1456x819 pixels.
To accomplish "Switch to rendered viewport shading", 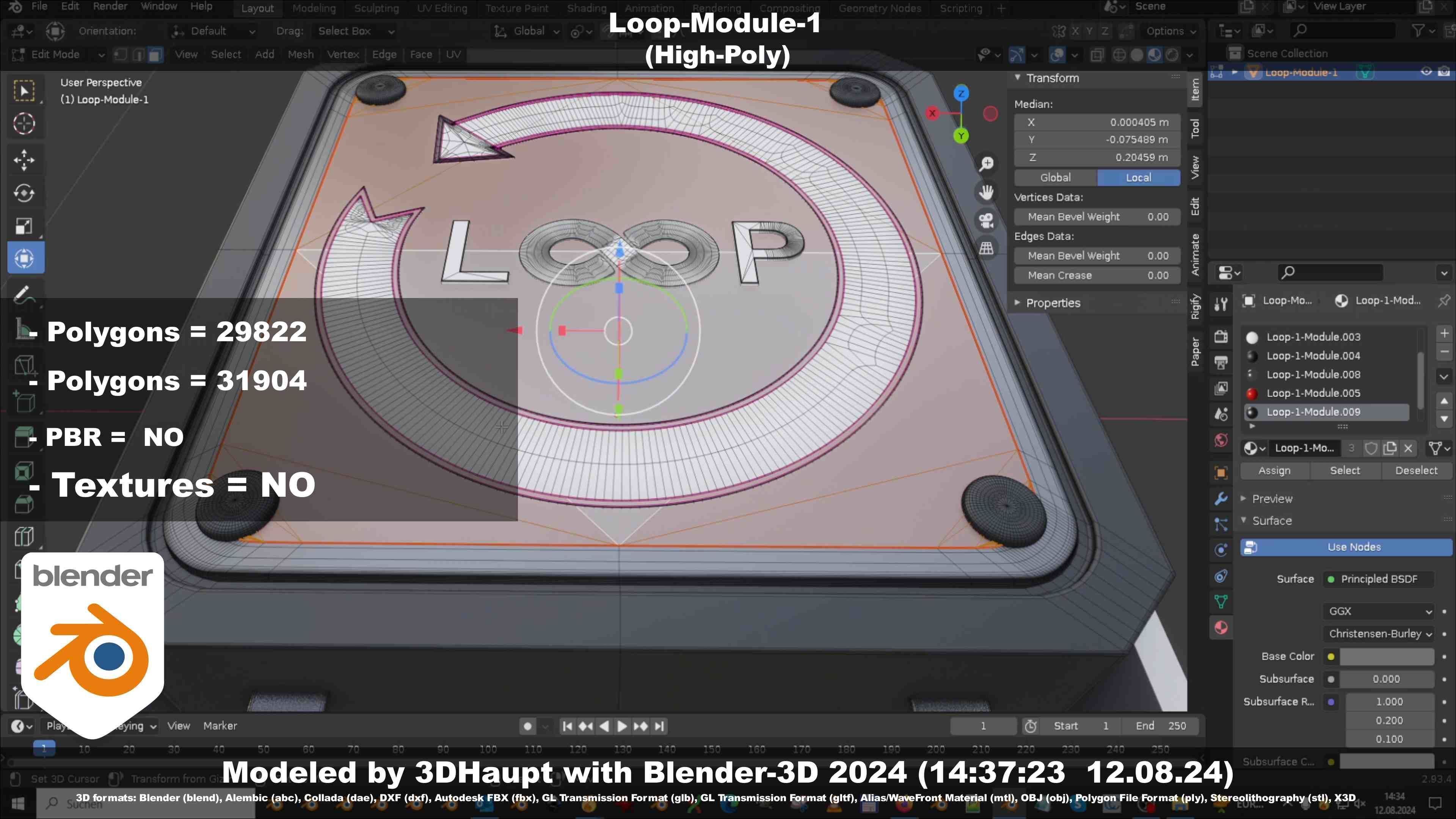I will [1172, 55].
